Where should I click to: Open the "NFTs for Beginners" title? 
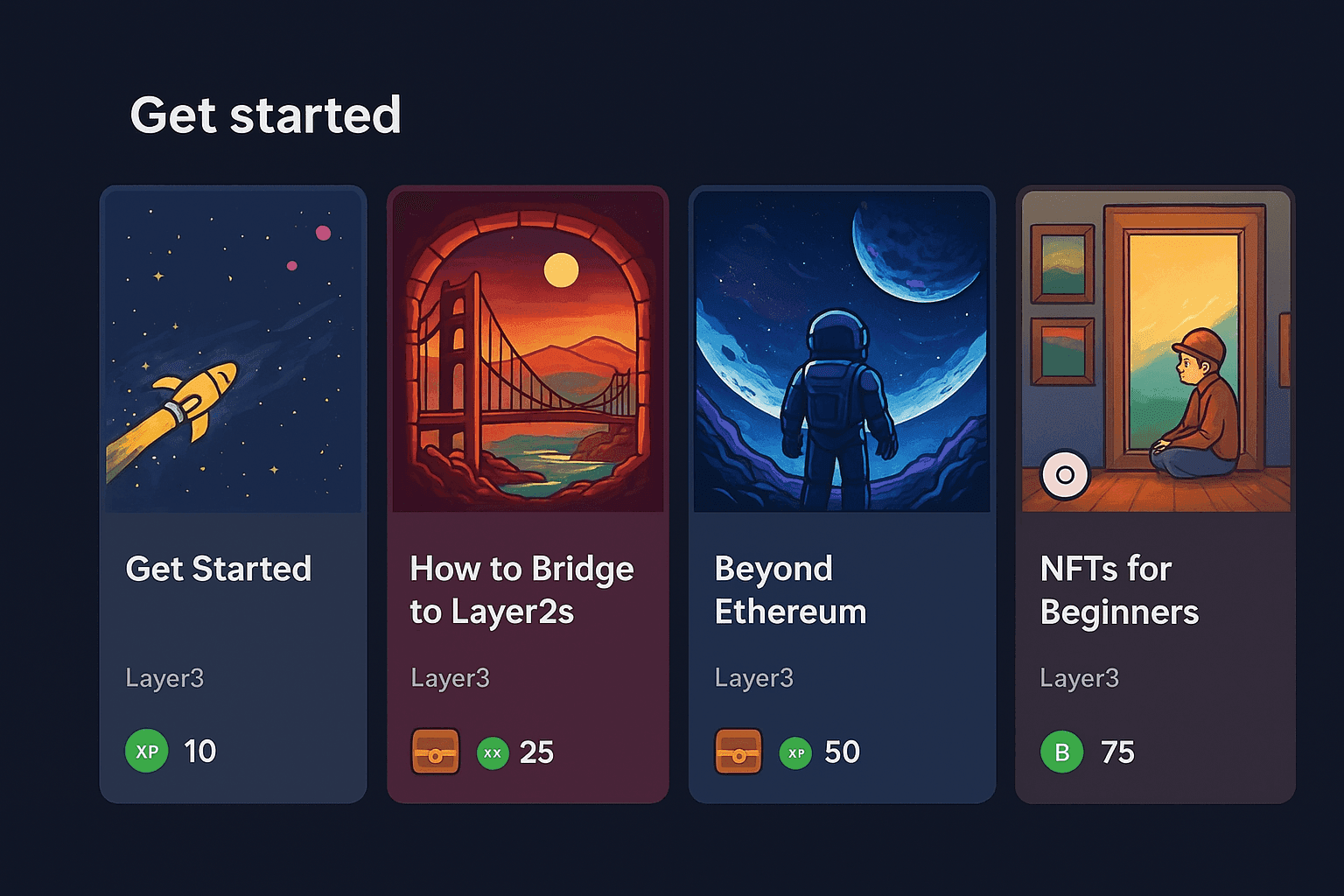1119,590
